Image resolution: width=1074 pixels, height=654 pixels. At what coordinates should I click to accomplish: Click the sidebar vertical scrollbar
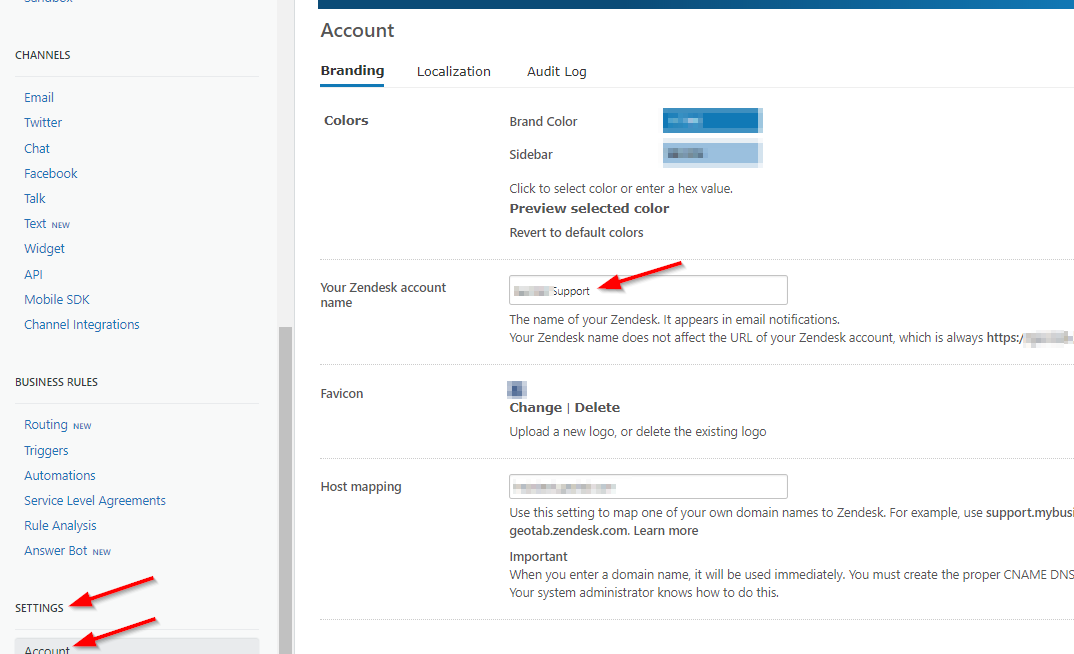point(285,490)
